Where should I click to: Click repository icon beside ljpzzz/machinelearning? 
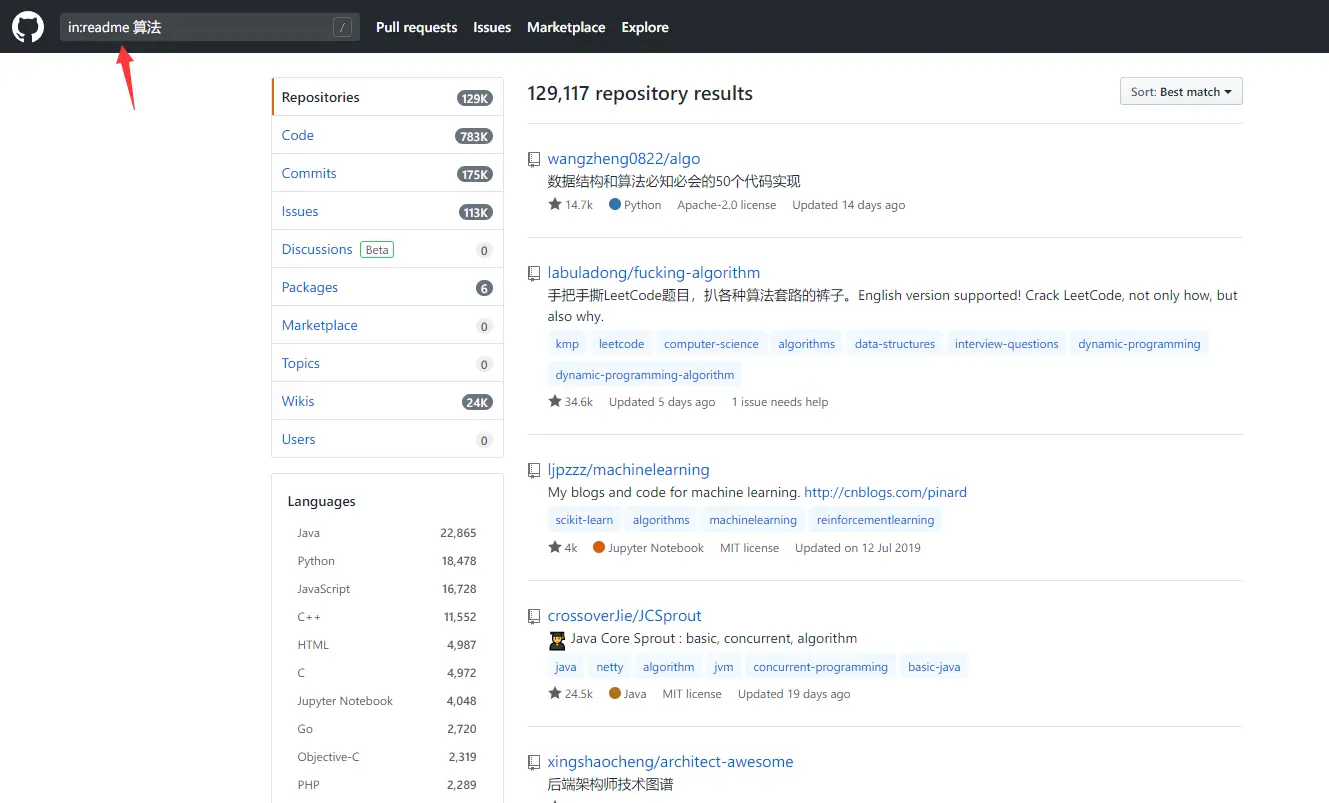(x=534, y=470)
